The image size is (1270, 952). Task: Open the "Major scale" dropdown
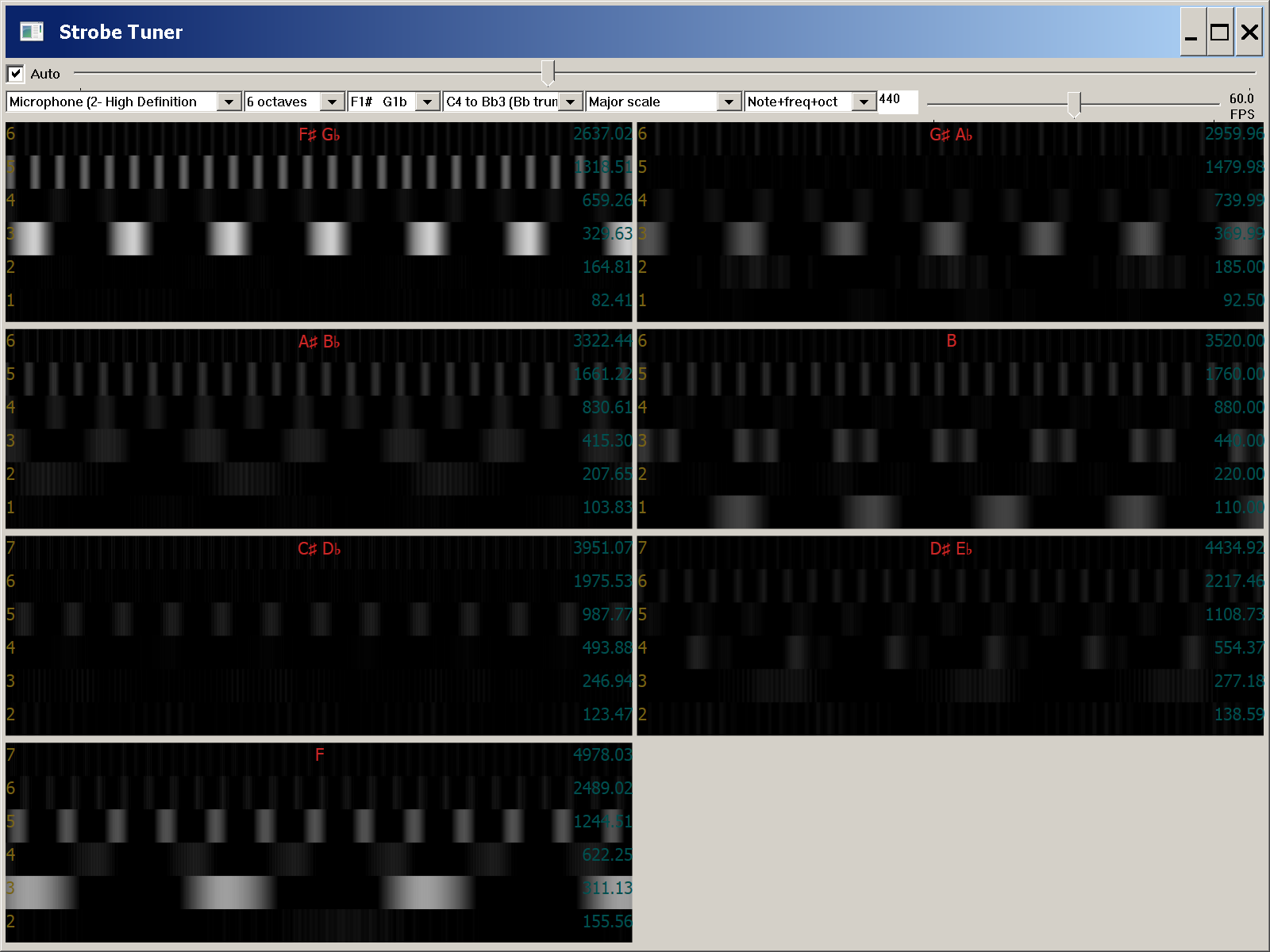728,102
